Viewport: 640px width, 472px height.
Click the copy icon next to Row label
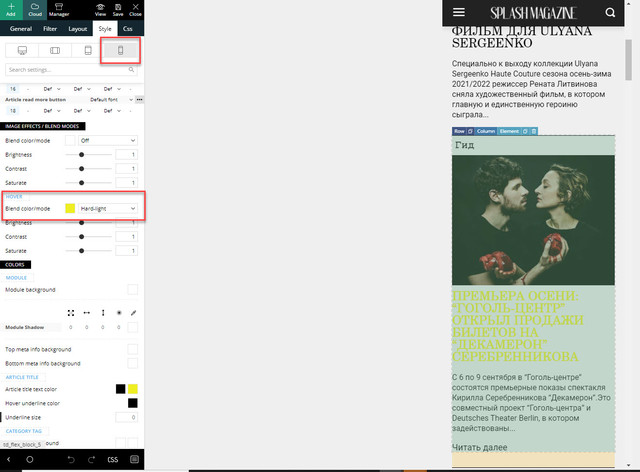point(470,131)
